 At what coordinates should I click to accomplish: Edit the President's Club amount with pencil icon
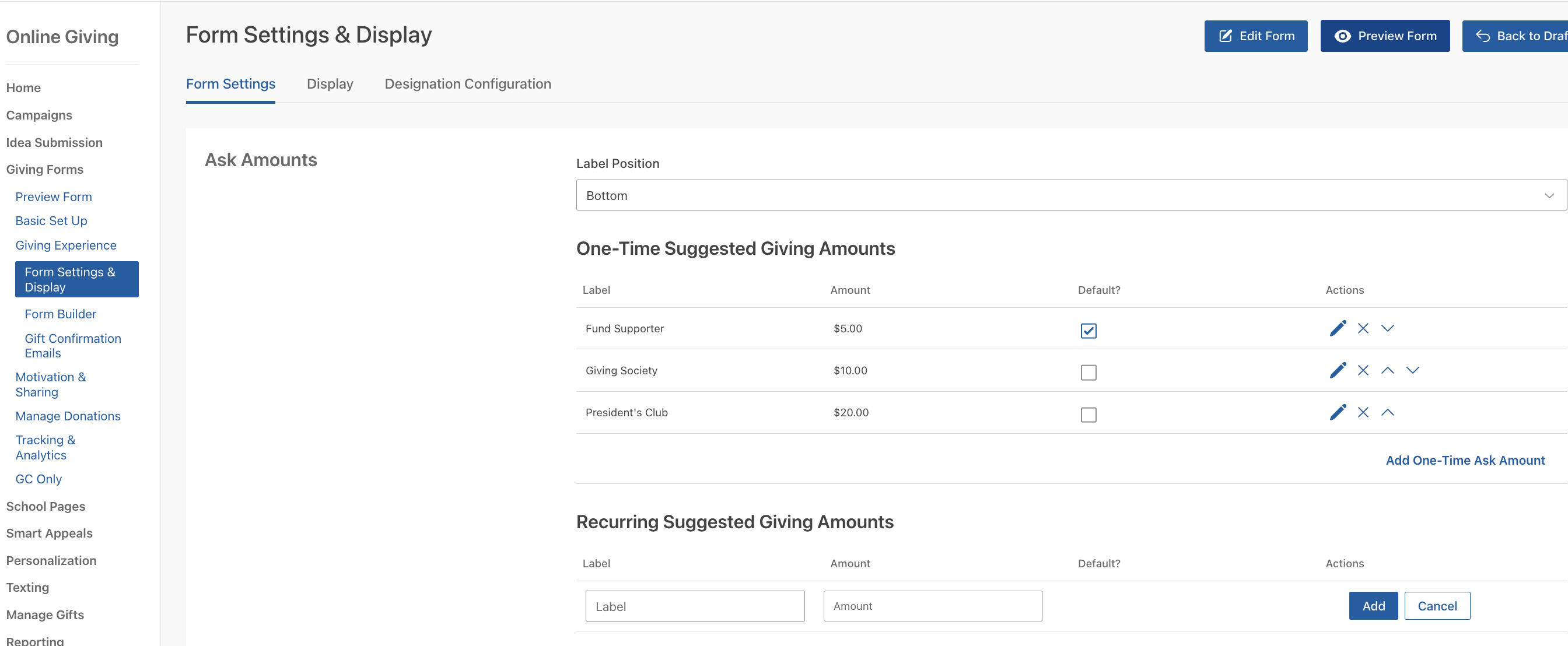[x=1338, y=412]
